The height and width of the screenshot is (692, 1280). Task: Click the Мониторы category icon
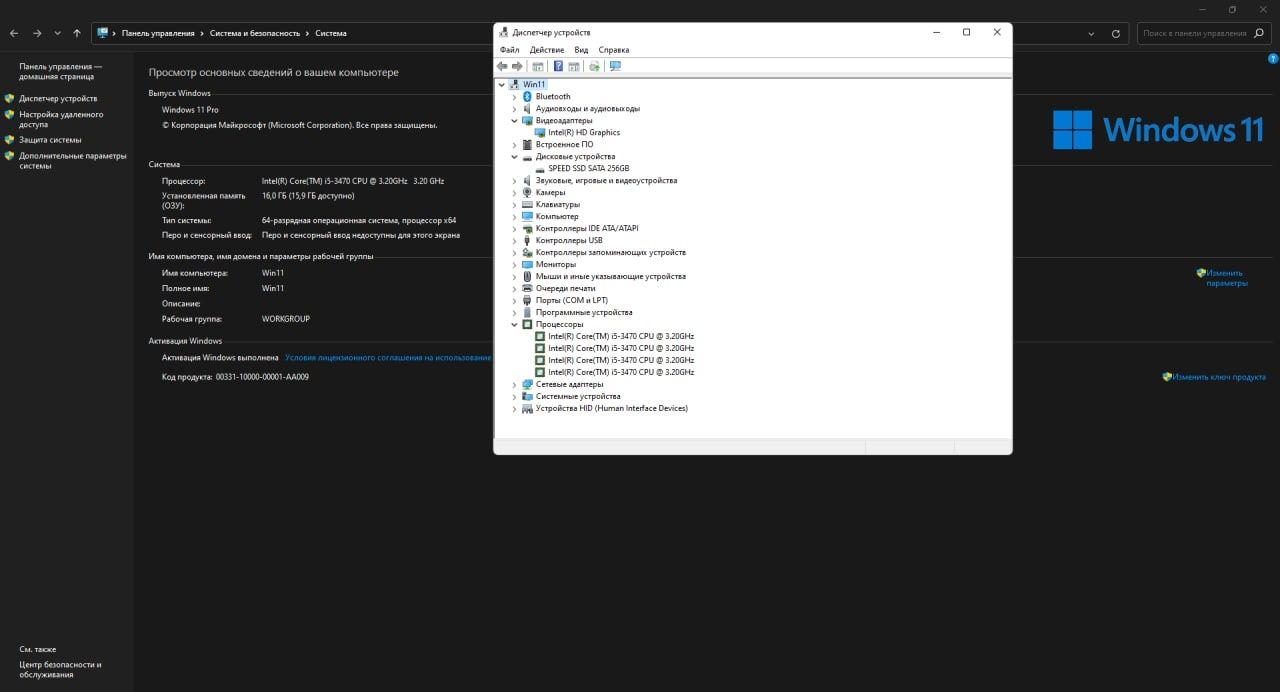[527, 264]
